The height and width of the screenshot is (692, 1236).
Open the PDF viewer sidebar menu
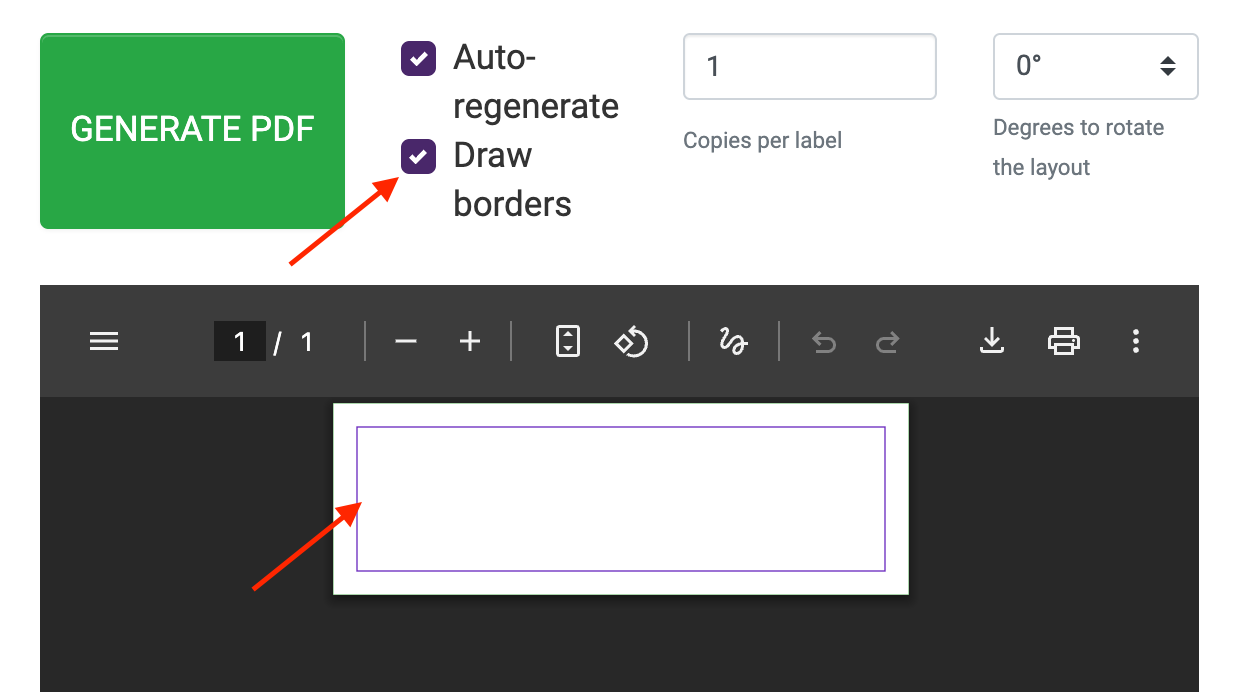click(x=104, y=341)
